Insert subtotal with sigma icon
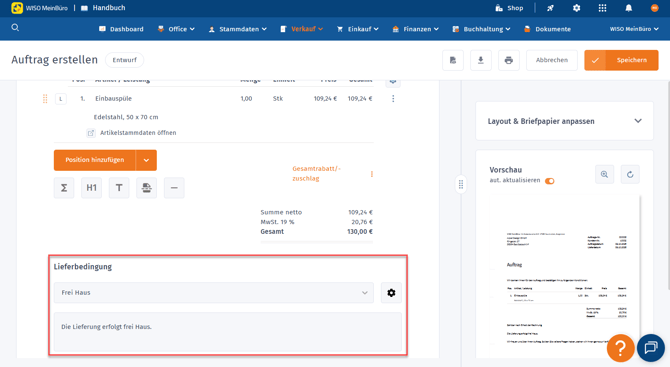Image resolution: width=670 pixels, height=367 pixels. point(64,188)
